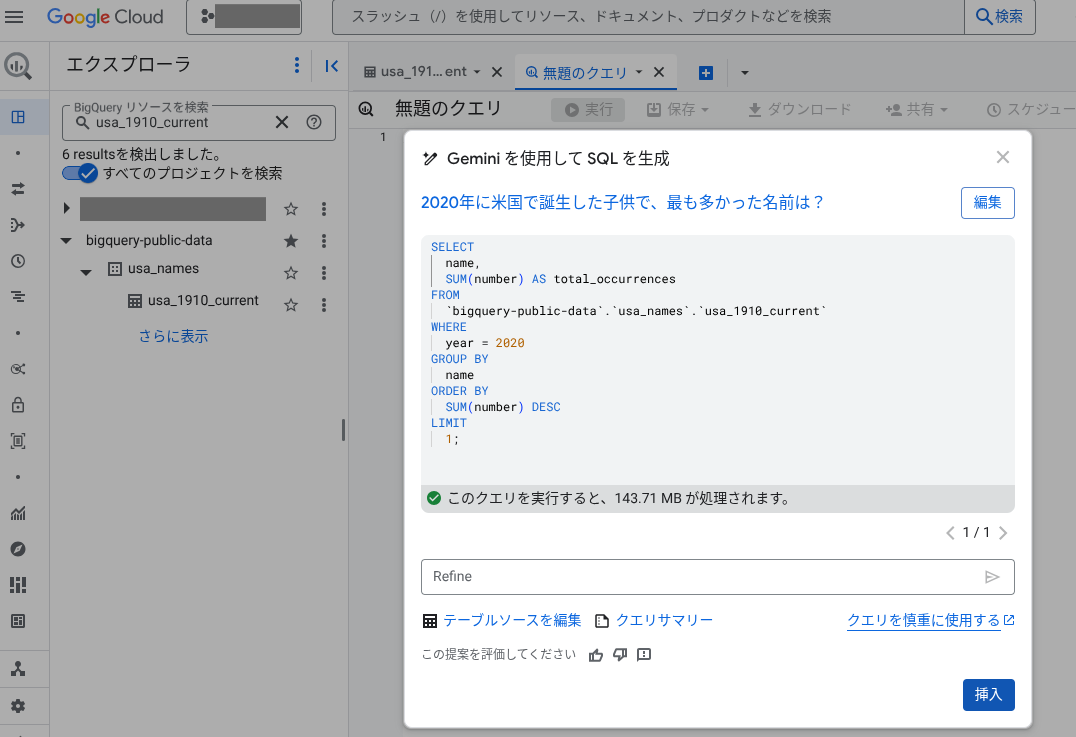Go to the next suggestion
Image resolution: width=1076 pixels, height=737 pixels.
(1003, 533)
